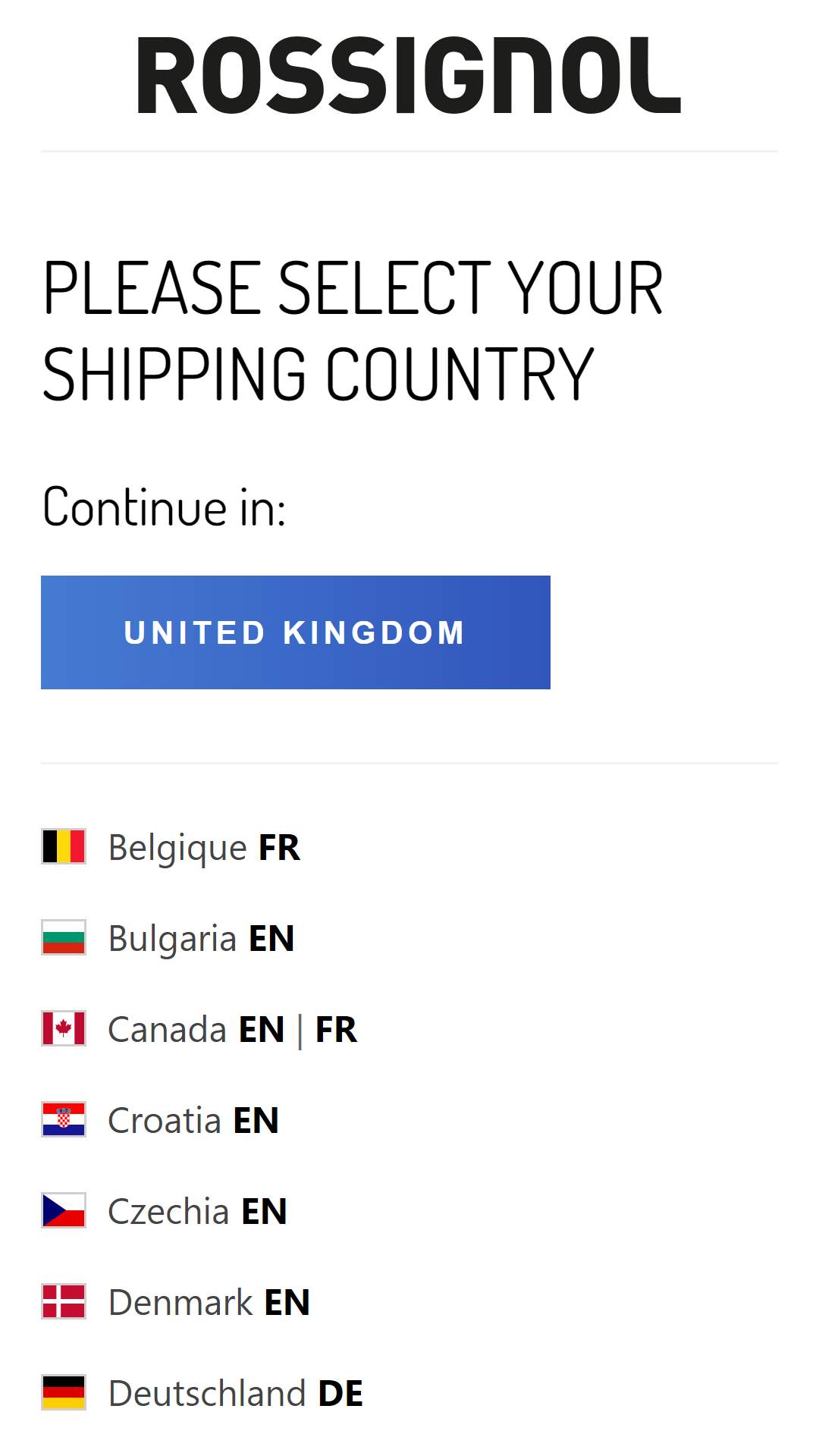Continue with the United Kingdom button

pos(296,632)
